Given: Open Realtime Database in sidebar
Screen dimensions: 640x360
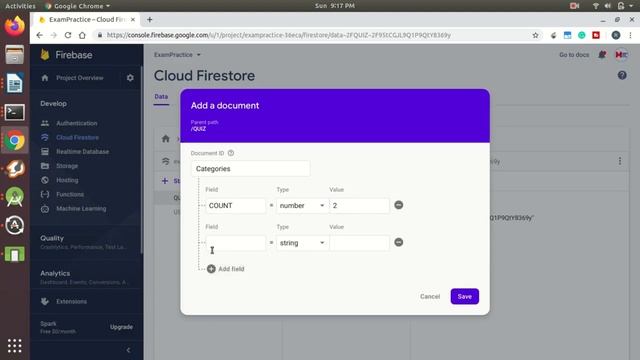Looking at the screenshot, I should click(82, 151).
